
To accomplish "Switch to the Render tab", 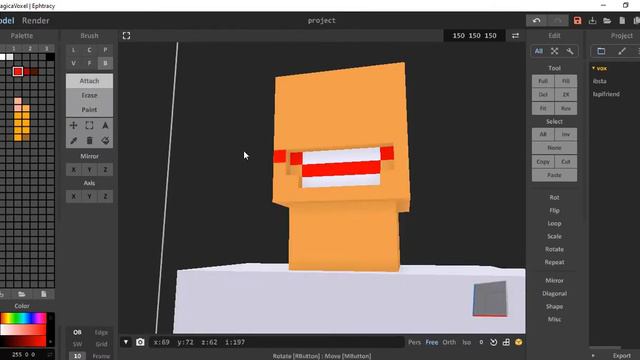I will tap(36, 20).
